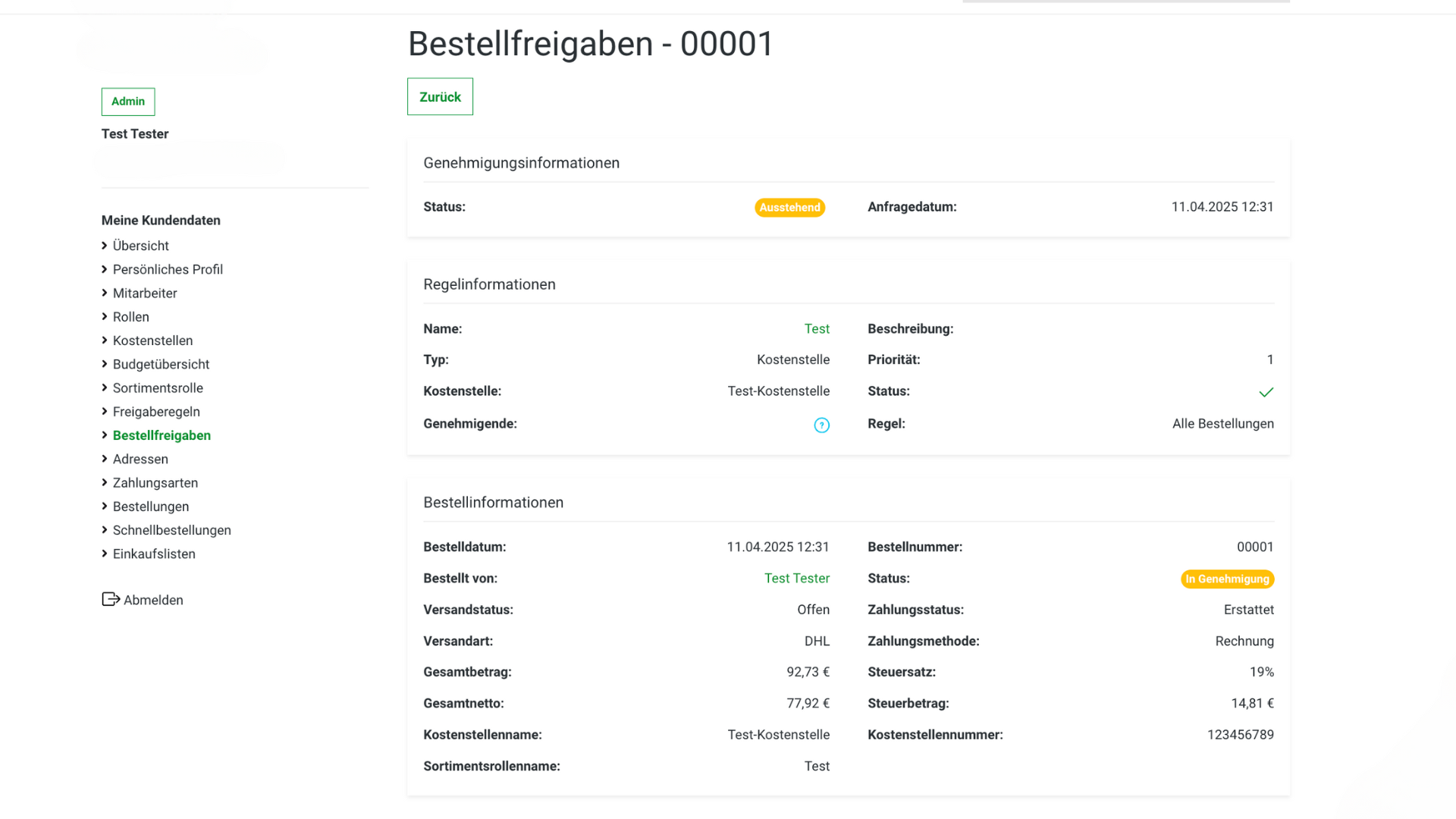Viewport: 1456px width, 819px height.
Task: Select Kostenstellen from the sidebar
Action: pos(152,340)
